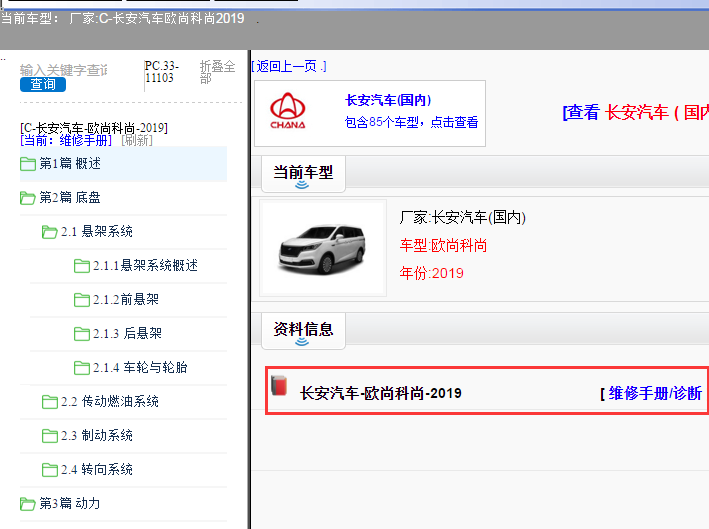Click the folder icon of 2.3 制动系统
The width and height of the screenshot is (709, 529).
49,436
